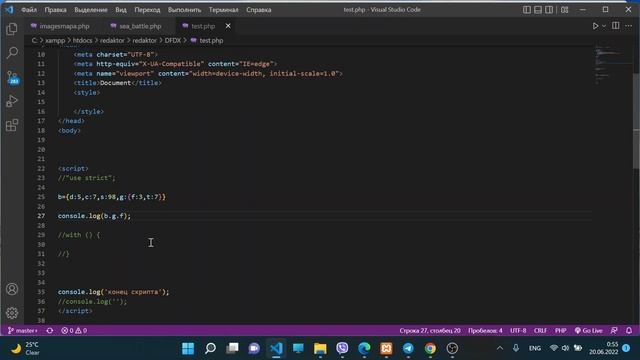Screen dimensions: 640x360
Task: Open File Explorer from taskbar
Action: 320,348
